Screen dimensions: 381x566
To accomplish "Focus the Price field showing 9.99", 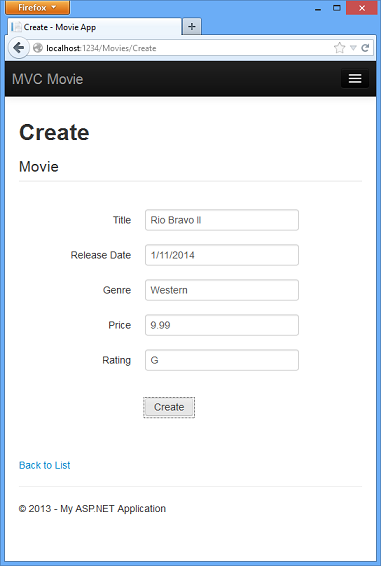I will pyautogui.click(x=222, y=325).
